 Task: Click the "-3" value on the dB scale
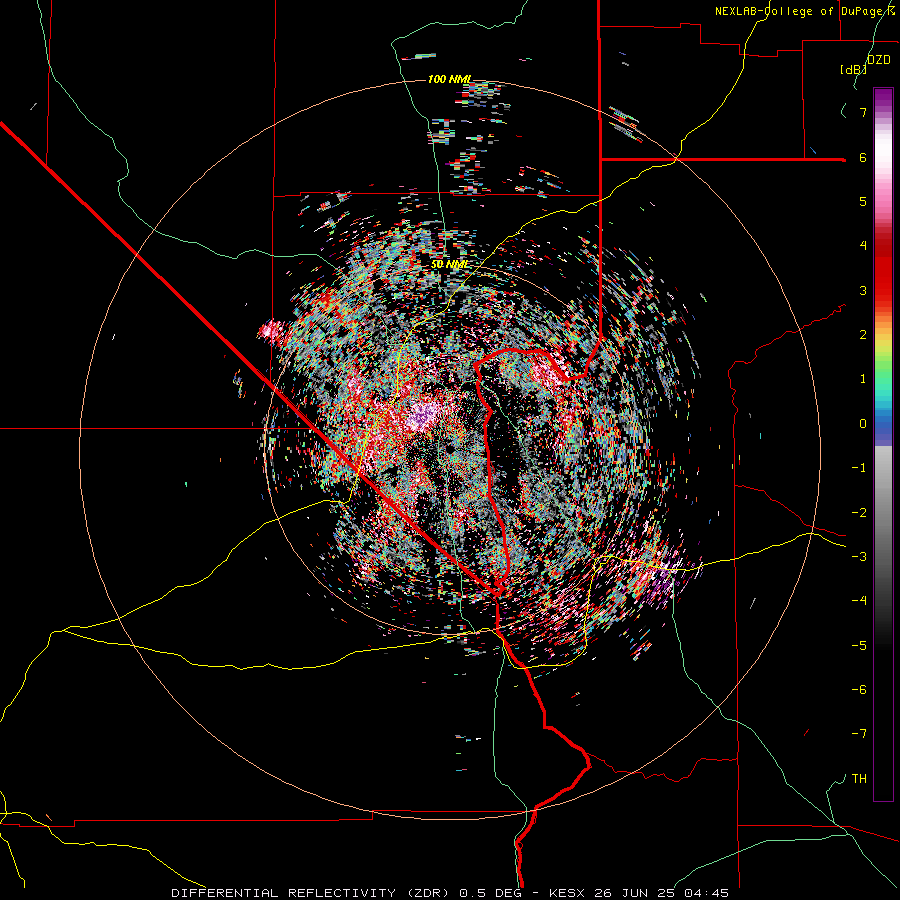[859, 557]
